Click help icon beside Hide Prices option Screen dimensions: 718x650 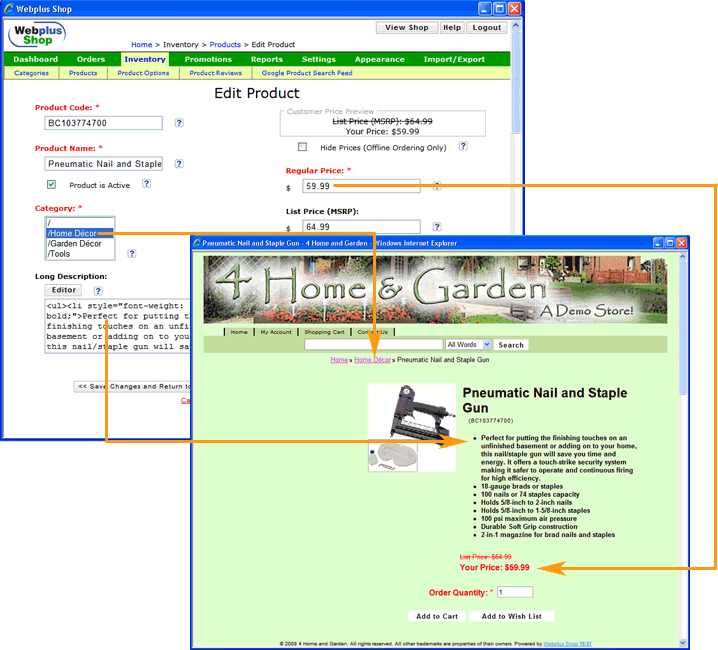tap(463, 146)
